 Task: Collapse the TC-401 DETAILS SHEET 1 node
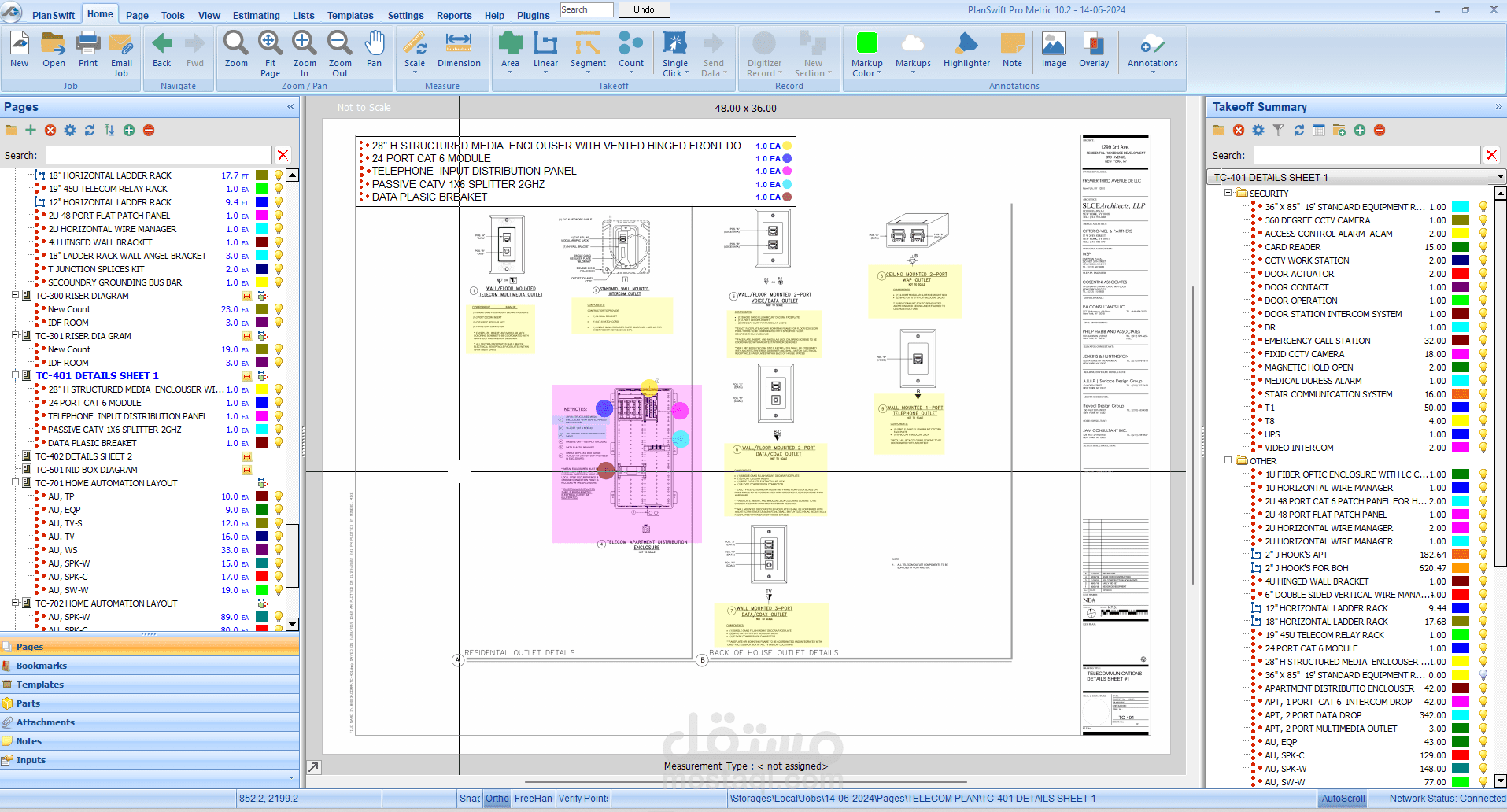click(x=15, y=375)
